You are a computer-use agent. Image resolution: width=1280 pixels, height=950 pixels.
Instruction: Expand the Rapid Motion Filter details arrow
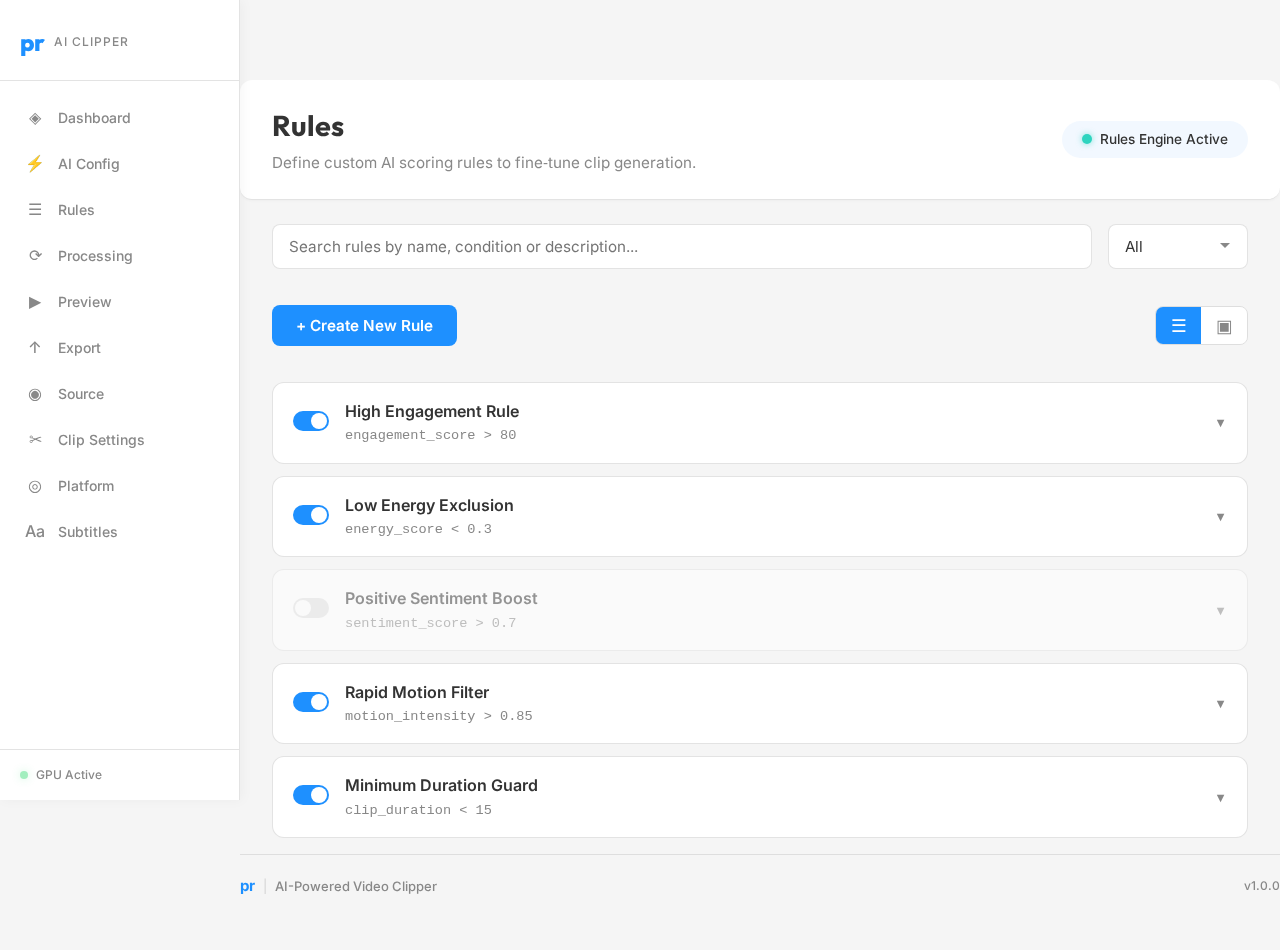[x=1220, y=704]
